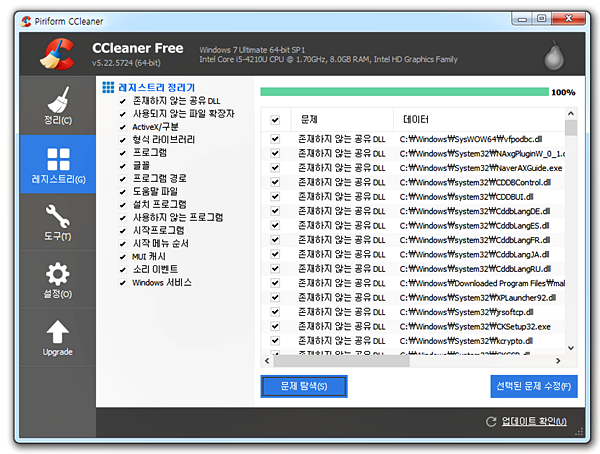Open the 정리(C) cleaner broom section

coord(58,105)
